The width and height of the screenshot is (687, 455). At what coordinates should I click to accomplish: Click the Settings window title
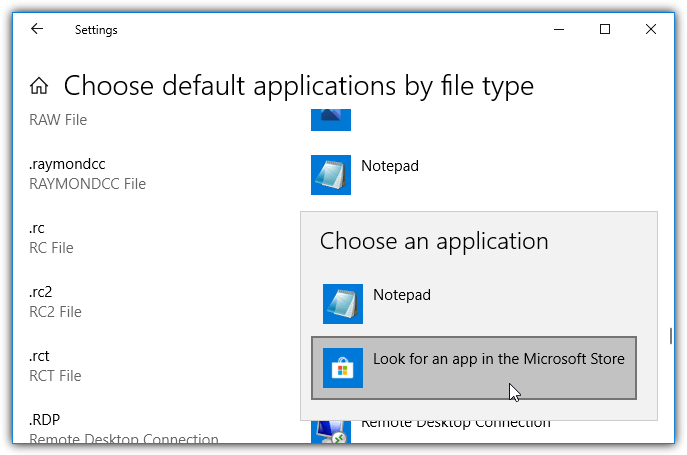(96, 30)
